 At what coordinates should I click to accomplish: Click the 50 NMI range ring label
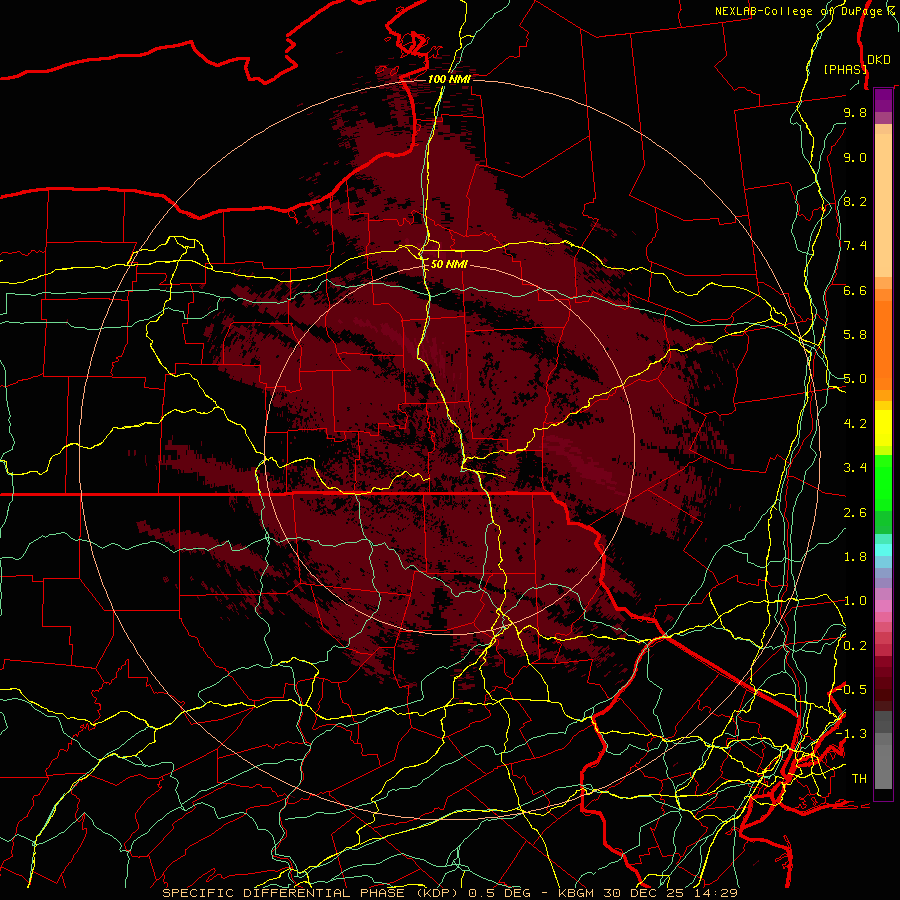pos(449,264)
